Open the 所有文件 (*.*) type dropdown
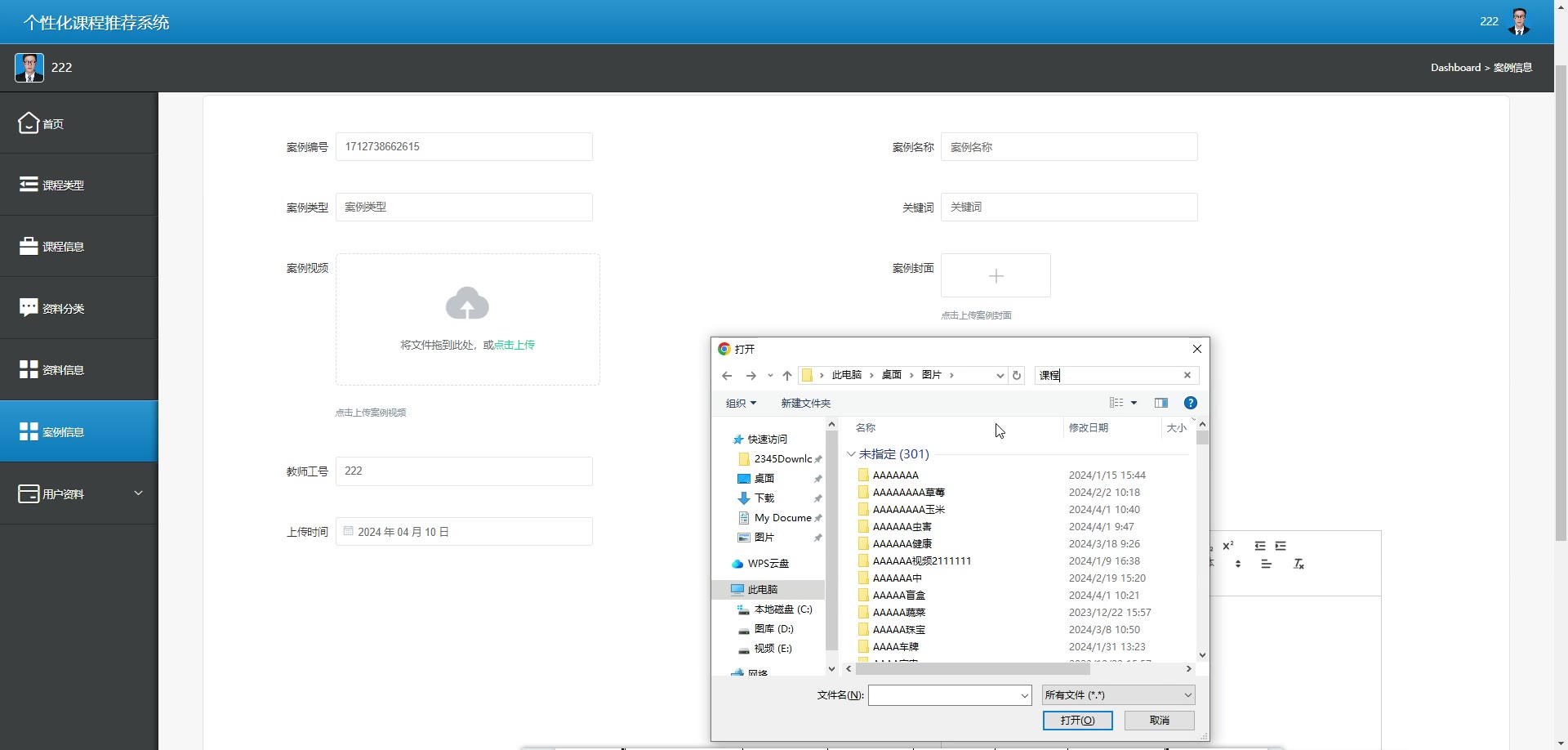The image size is (1568, 750). coord(1119,695)
